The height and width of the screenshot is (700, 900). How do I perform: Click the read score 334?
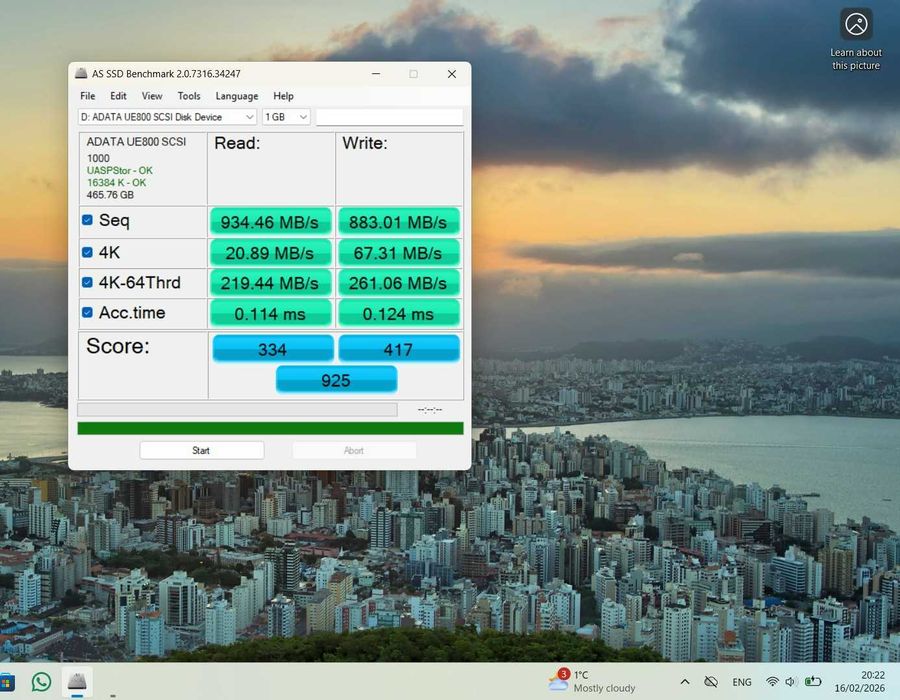click(273, 349)
